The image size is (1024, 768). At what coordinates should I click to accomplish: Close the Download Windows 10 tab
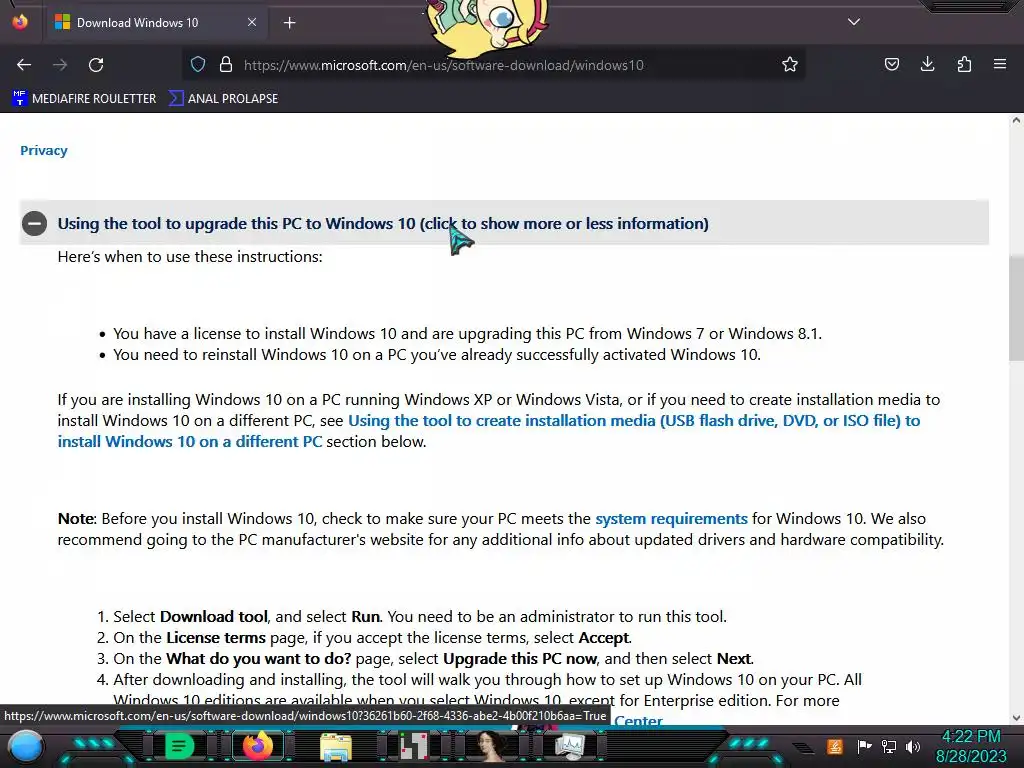[x=252, y=22]
